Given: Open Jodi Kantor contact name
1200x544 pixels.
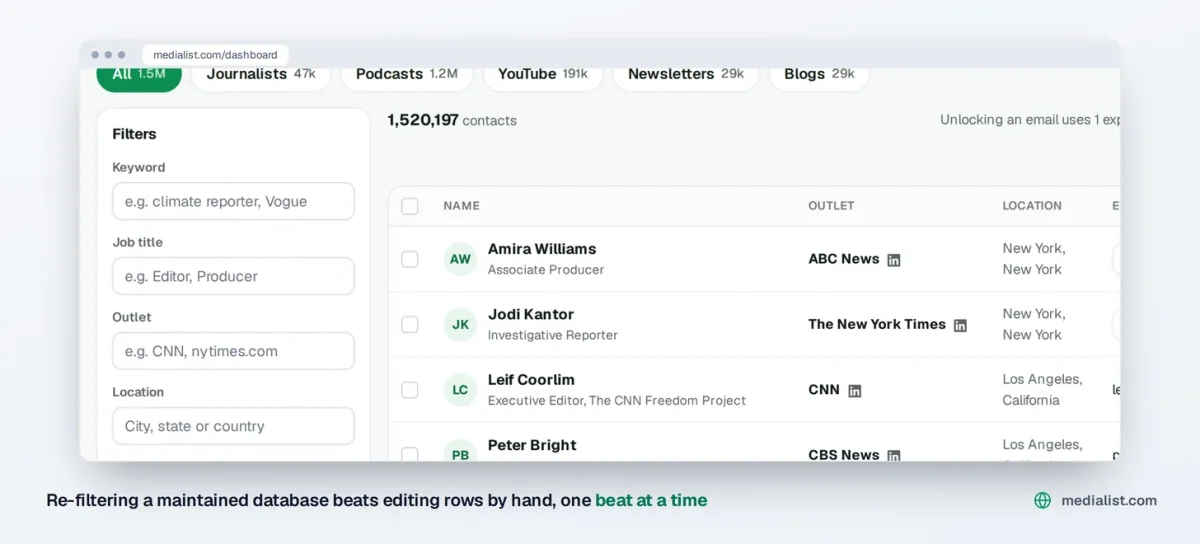Looking at the screenshot, I should 531,314.
